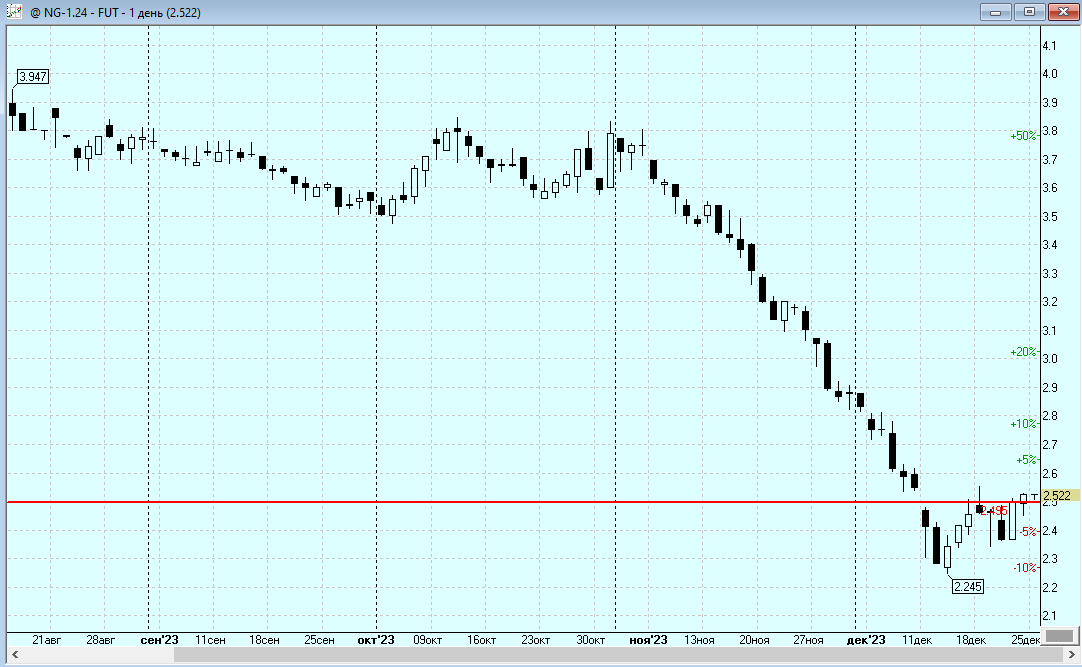Click the chart window icon in title bar
This screenshot has height=667, width=1082.
tap(14, 12)
